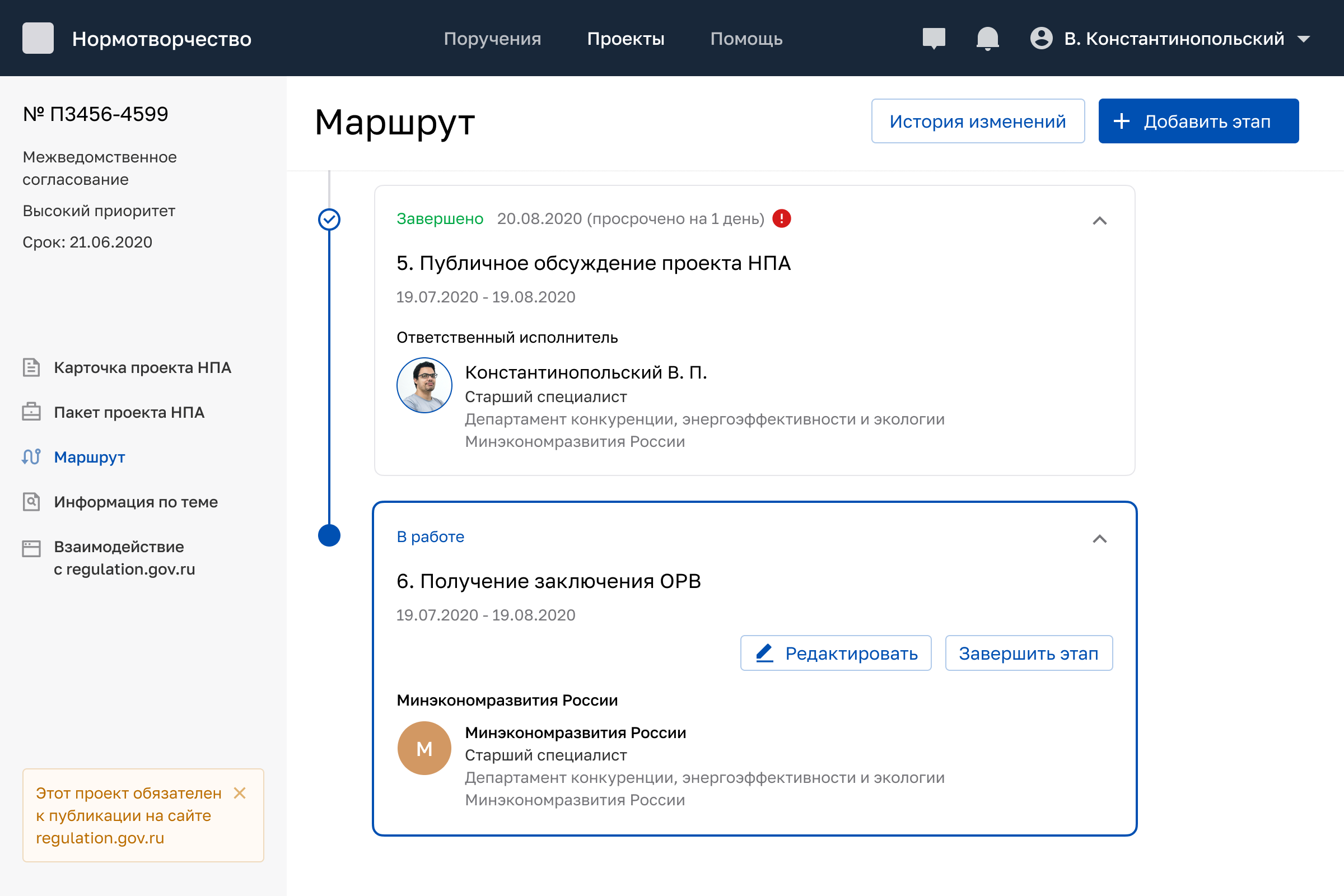
Task: Click the Завершено status label
Action: [x=440, y=219]
